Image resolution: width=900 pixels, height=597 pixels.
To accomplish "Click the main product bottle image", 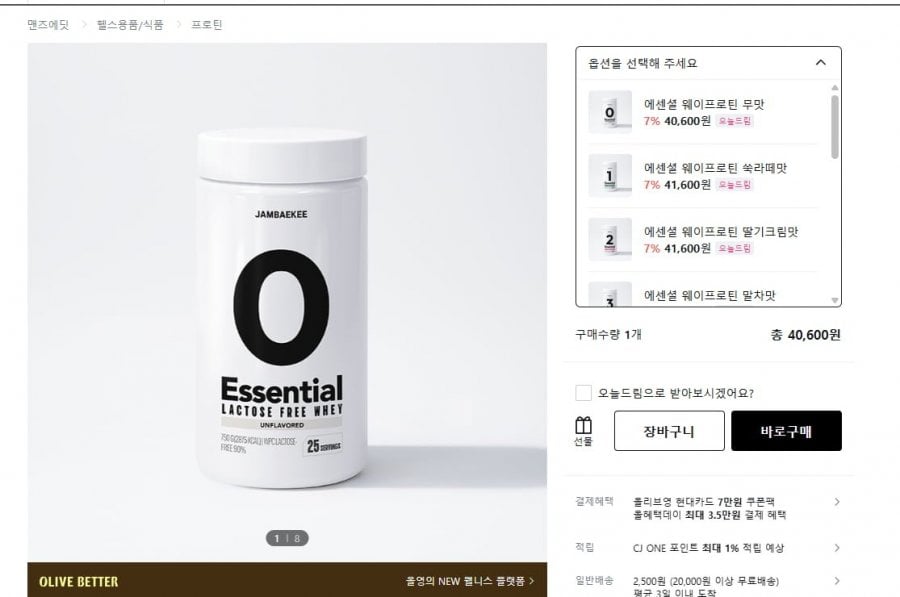I will pyautogui.click(x=282, y=308).
